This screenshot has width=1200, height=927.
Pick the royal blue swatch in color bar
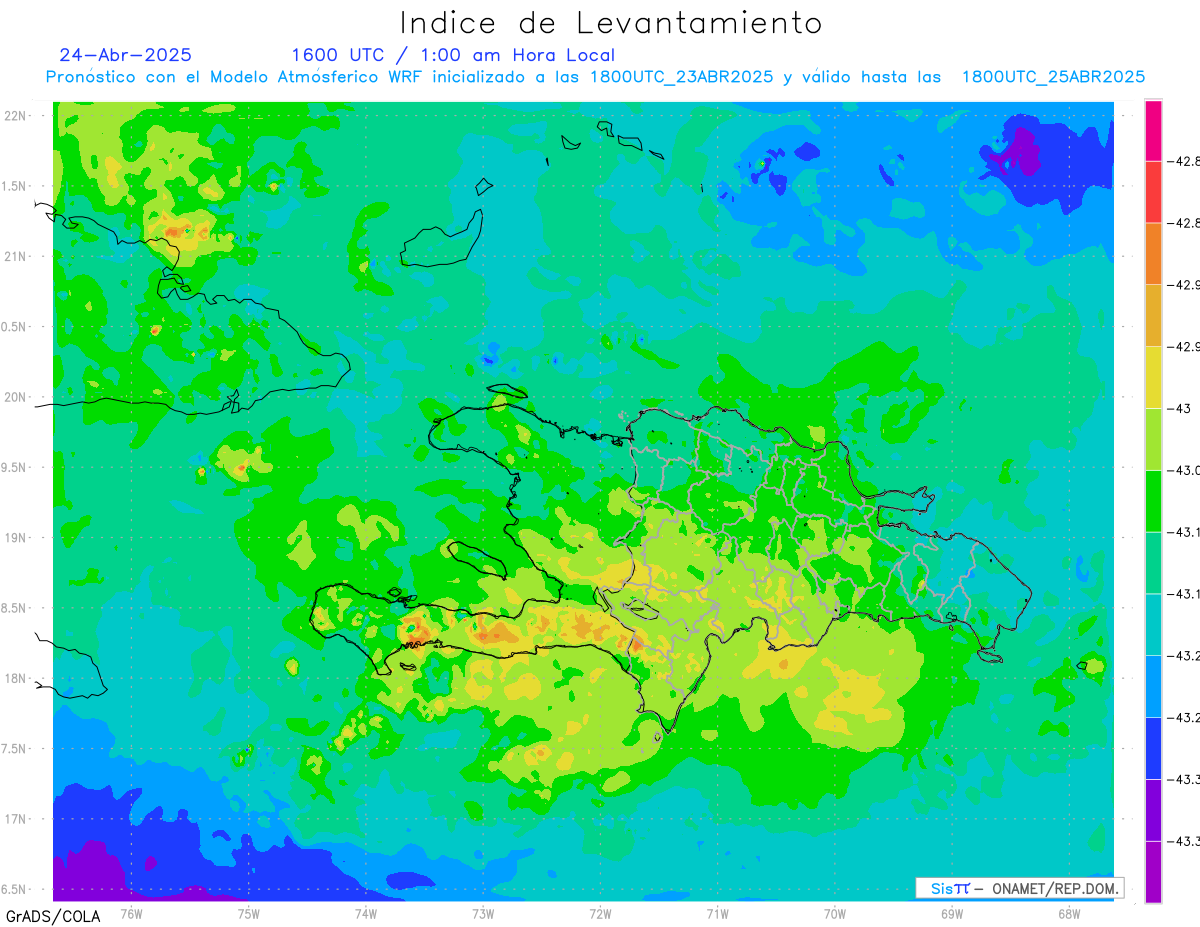point(1153,747)
